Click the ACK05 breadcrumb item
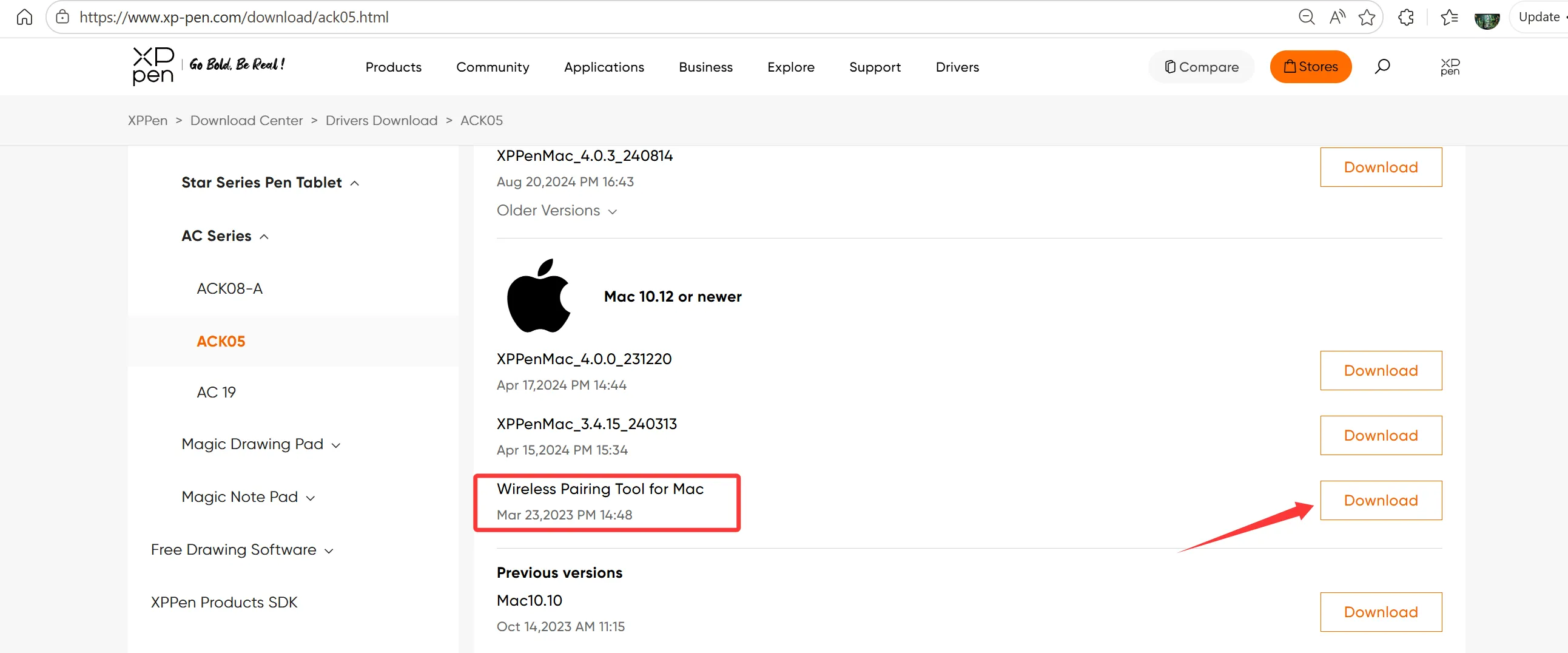 click(x=482, y=120)
